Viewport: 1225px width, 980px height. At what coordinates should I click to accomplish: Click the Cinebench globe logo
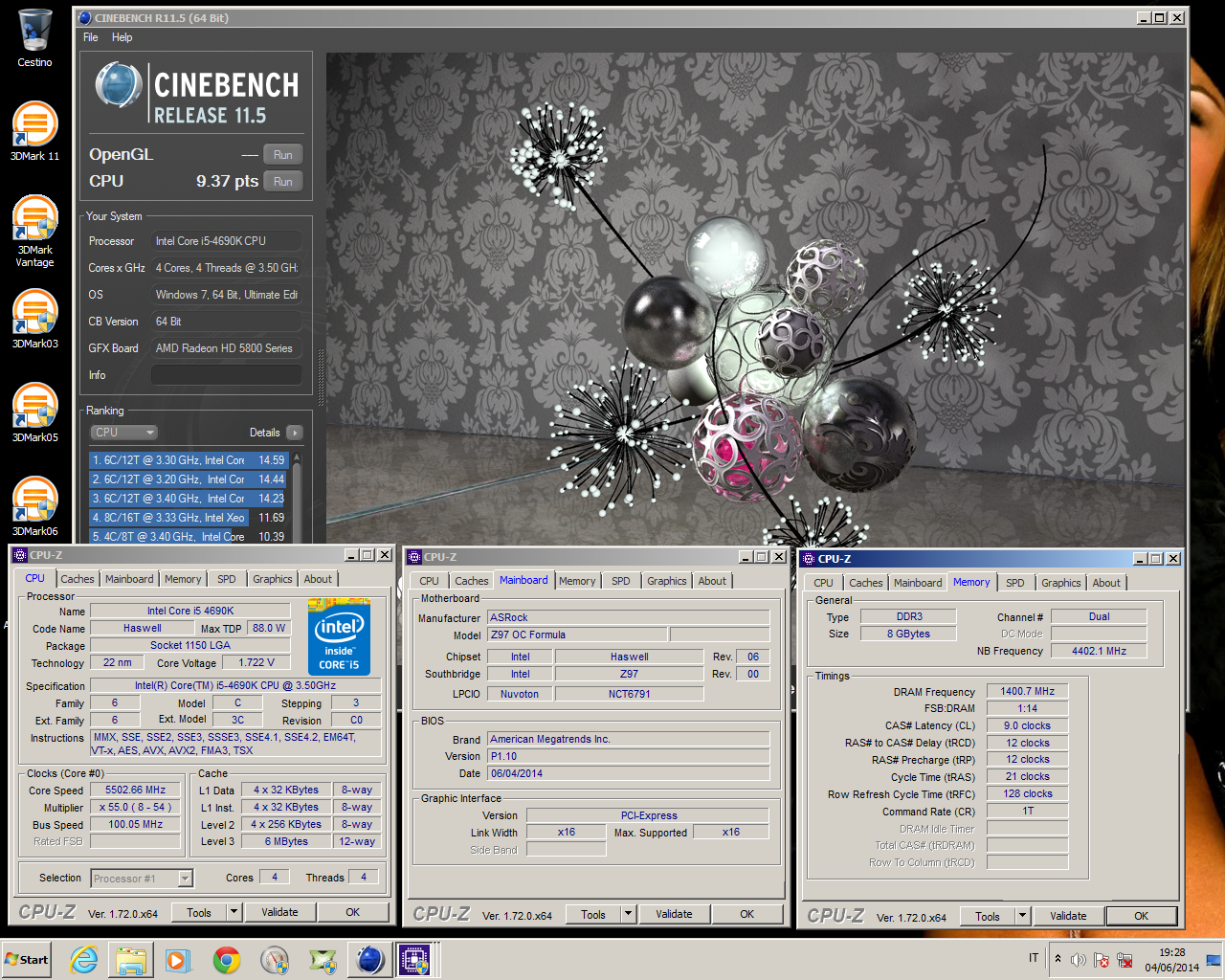point(119,85)
